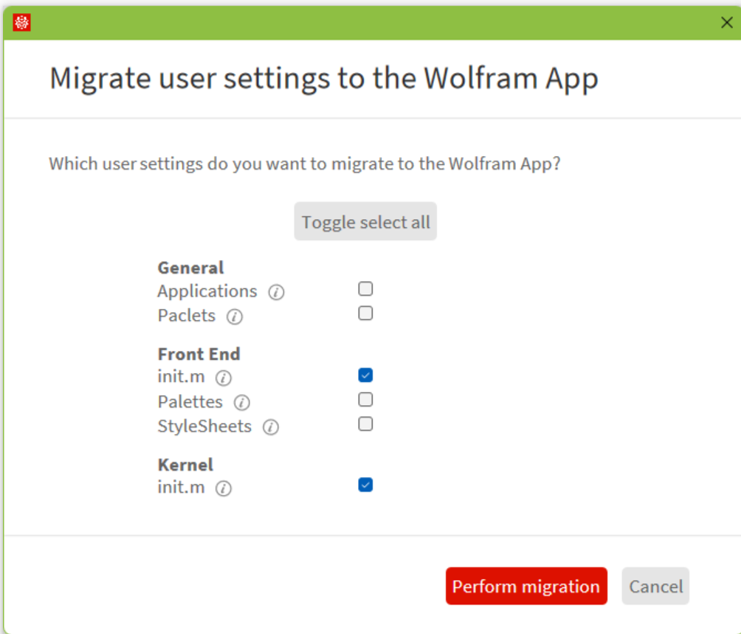The width and height of the screenshot is (741, 634).
Task: Start migration with Perform migration button
Action: [526, 586]
